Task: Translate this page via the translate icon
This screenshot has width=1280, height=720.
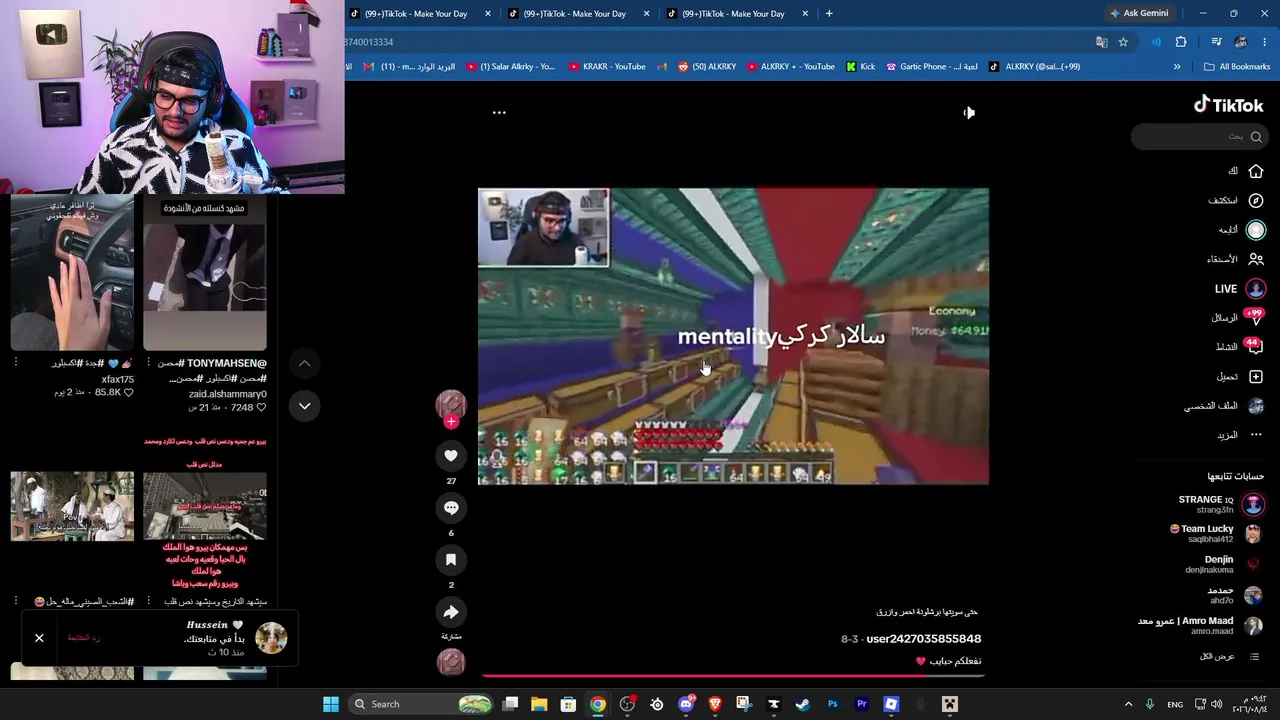Action: (x=1102, y=42)
